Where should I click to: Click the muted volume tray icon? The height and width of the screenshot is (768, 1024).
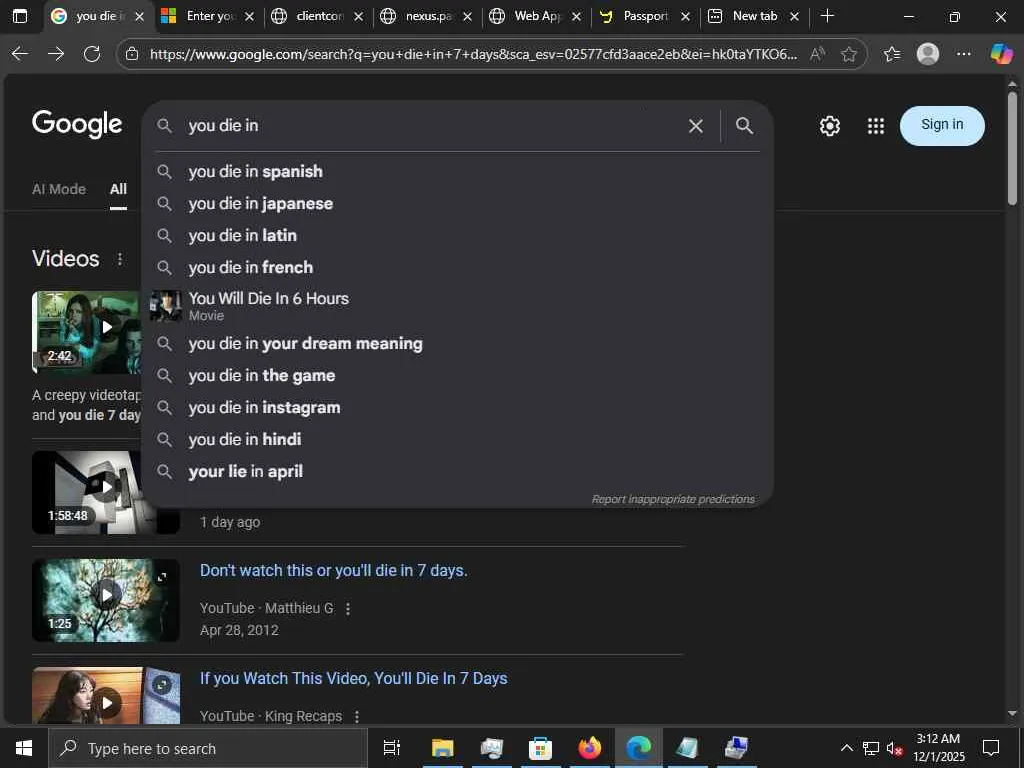click(x=894, y=748)
